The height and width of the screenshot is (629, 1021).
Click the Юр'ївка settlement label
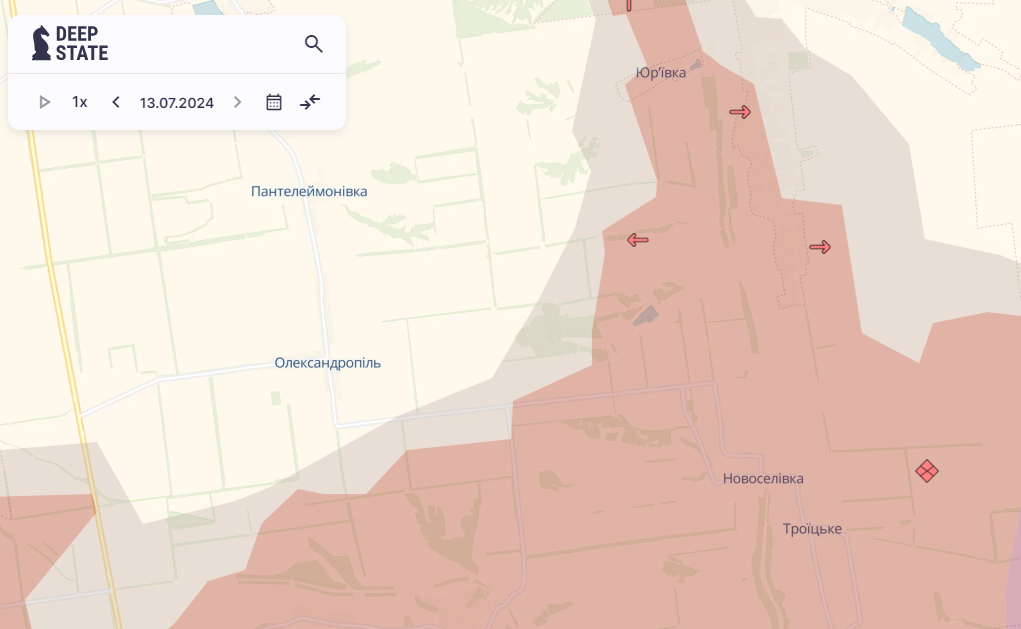[661, 72]
